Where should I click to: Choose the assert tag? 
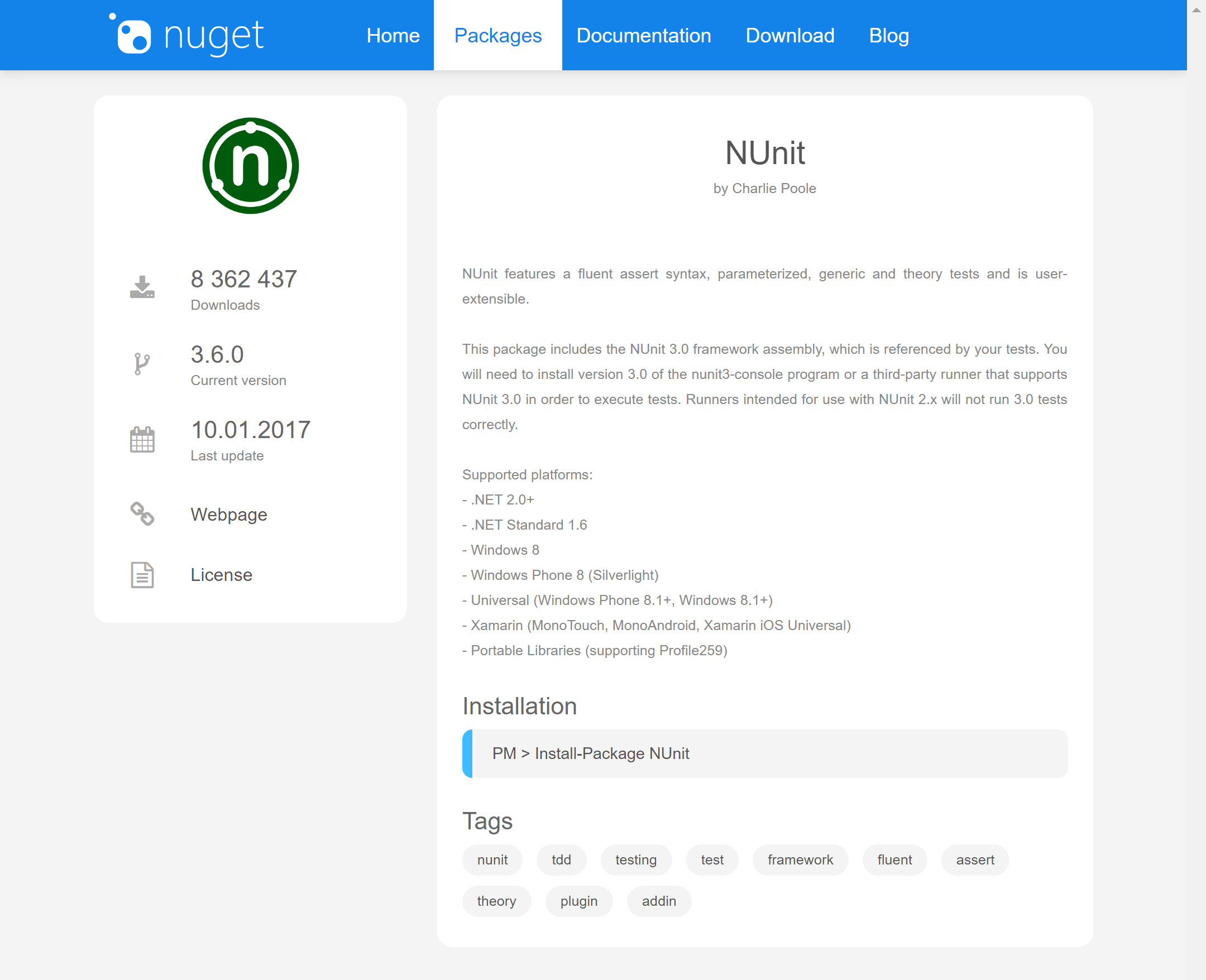click(974, 860)
